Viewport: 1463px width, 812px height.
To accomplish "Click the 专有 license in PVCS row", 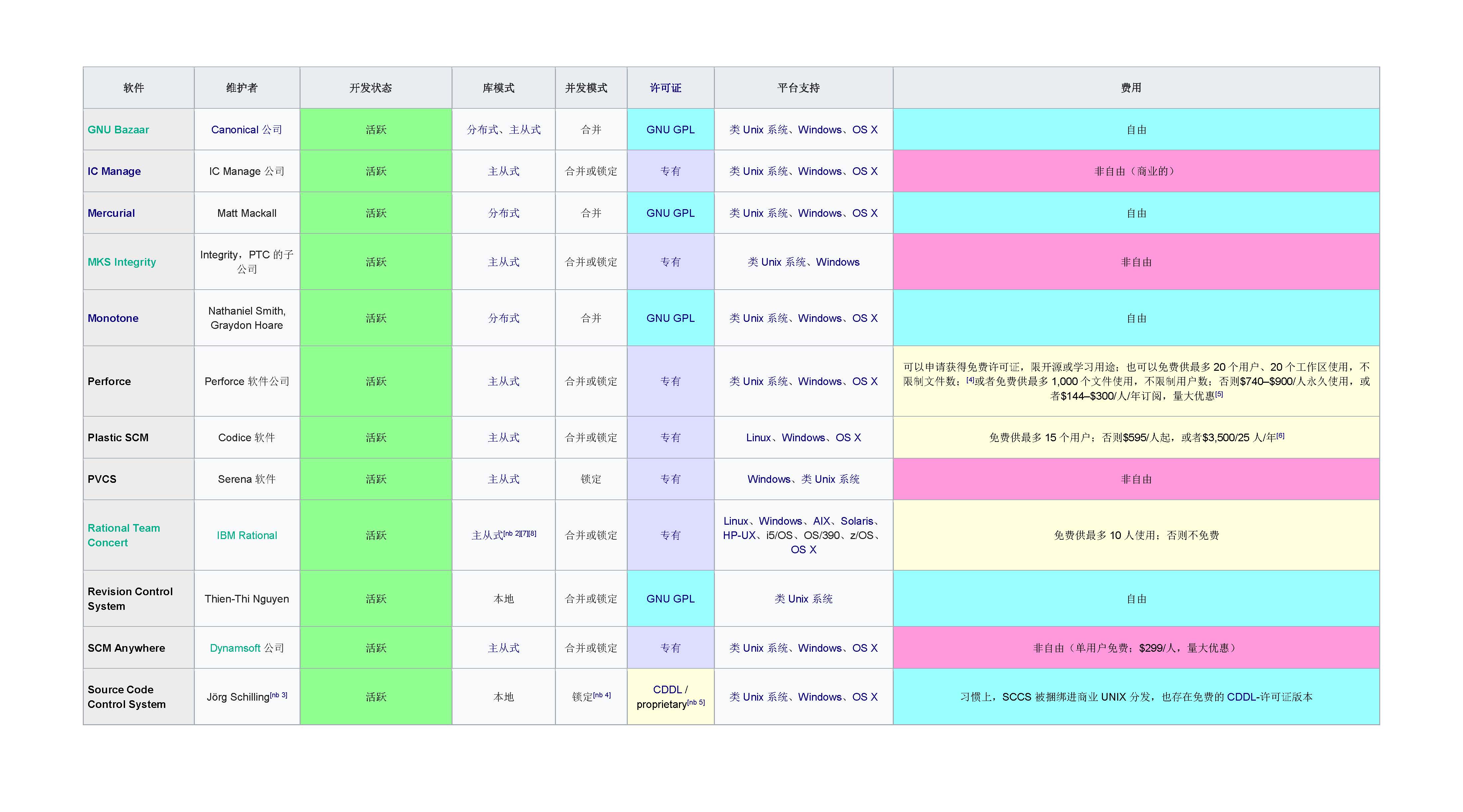I will coord(670,479).
